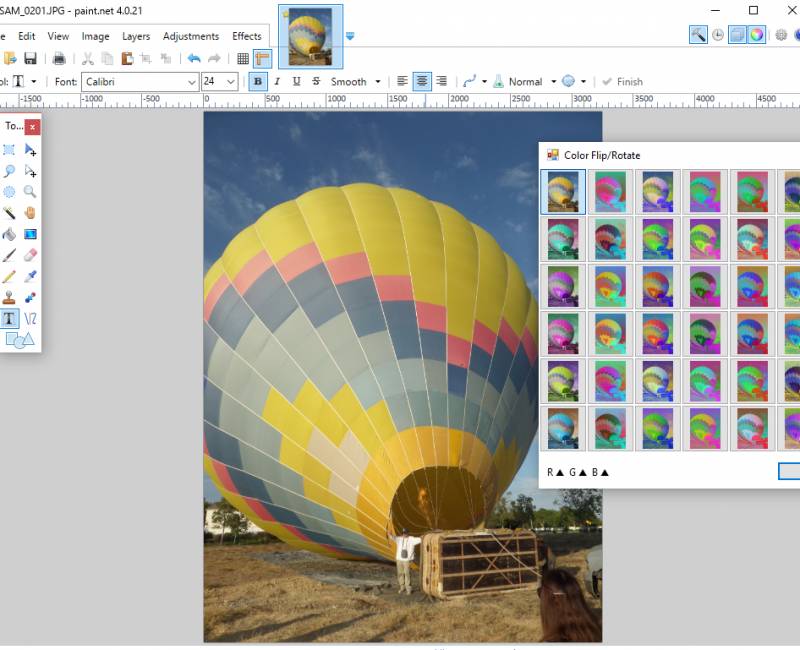Open the image list dropdown arrow
The height and width of the screenshot is (650, 800).
pyautogui.click(x=349, y=36)
